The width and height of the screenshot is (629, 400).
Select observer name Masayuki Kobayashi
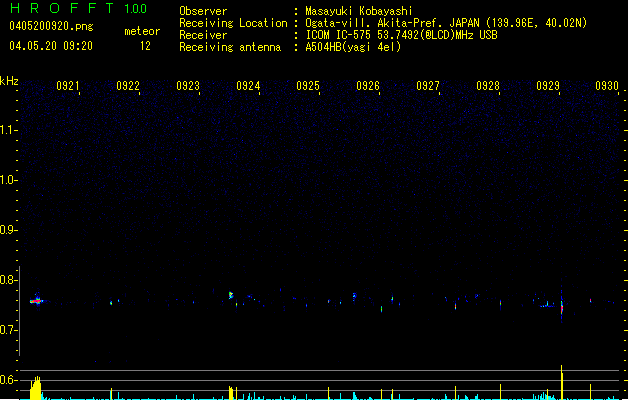coord(359,11)
